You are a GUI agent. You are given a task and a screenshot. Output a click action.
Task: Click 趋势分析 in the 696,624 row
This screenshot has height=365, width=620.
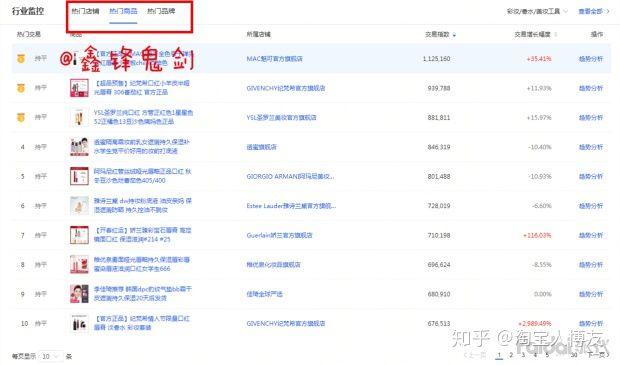pyautogui.click(x=591, y=265)
